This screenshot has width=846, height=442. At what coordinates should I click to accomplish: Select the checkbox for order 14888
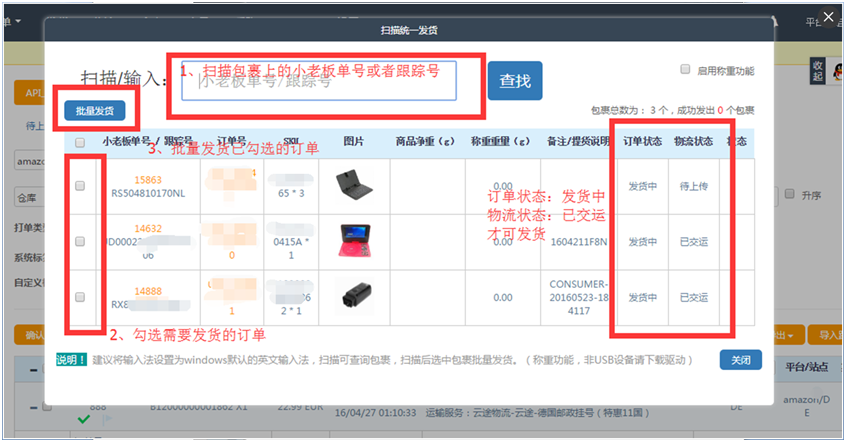80,297
